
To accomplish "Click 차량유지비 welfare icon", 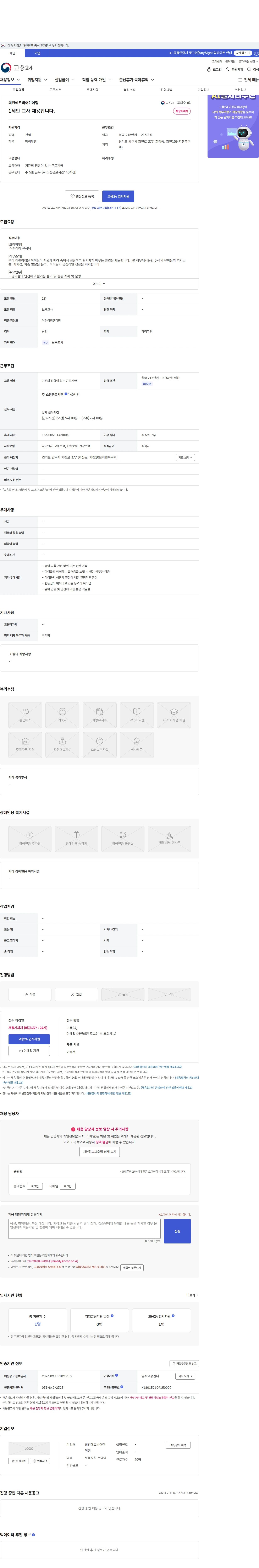I will tap(100, 715).
